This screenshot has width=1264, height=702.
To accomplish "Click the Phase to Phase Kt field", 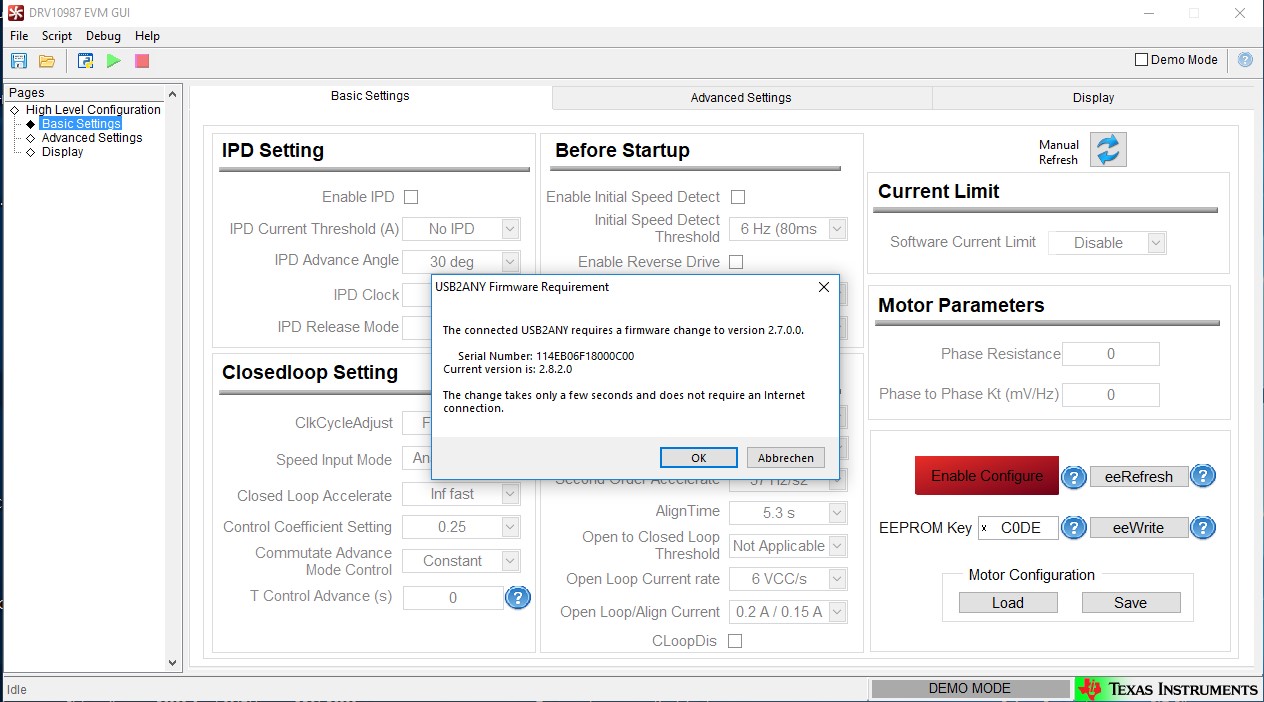I will pos(1111,395).
